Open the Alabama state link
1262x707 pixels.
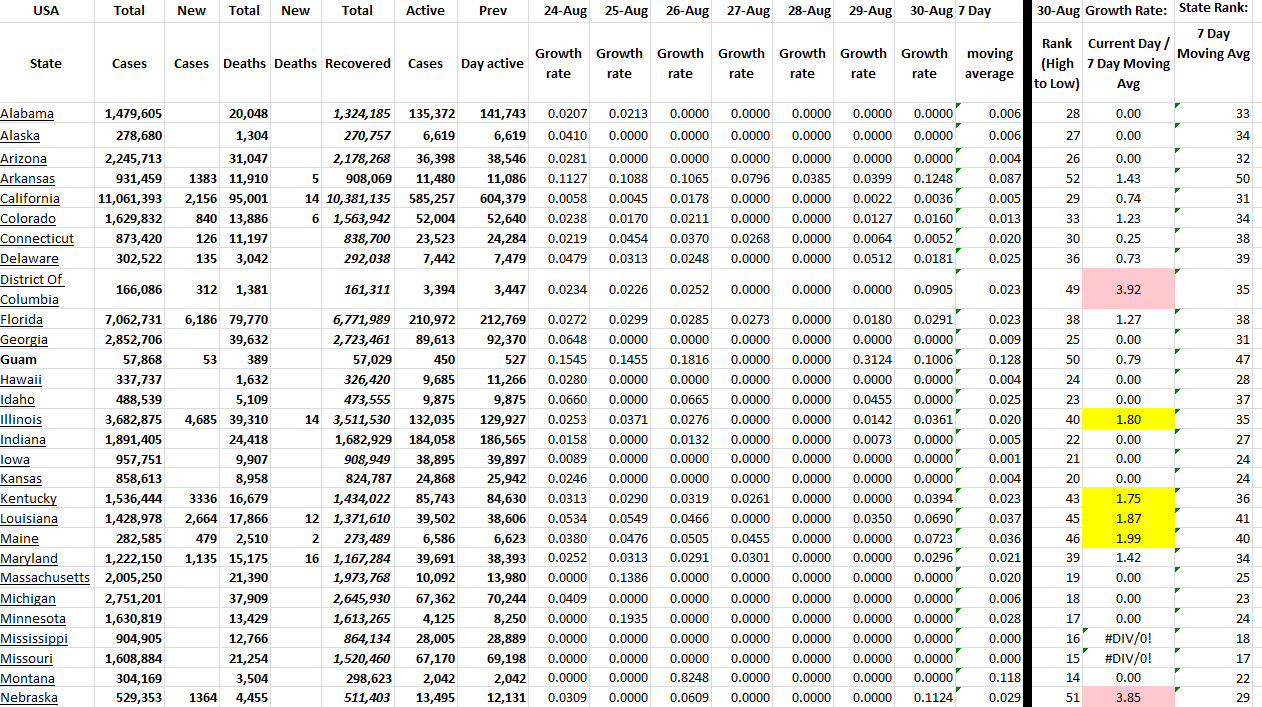click(27, 114)
